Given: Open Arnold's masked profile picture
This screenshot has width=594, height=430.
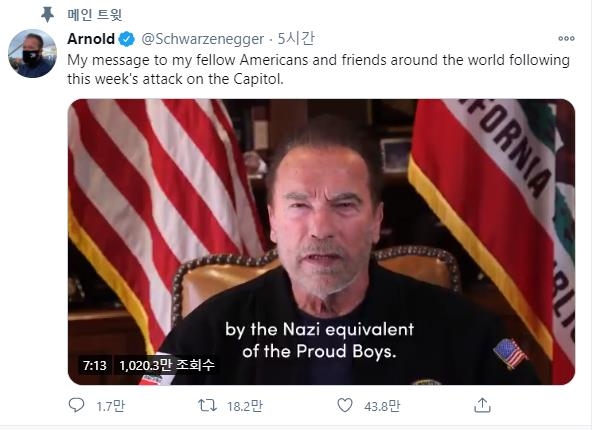Looking at the screenshot, I should 32,53.
